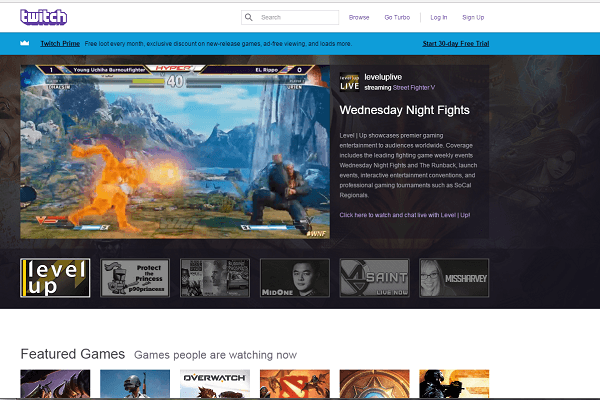
Task: Open the PUBG game cover
Action: pyautogui.click(x=135, y=384)
